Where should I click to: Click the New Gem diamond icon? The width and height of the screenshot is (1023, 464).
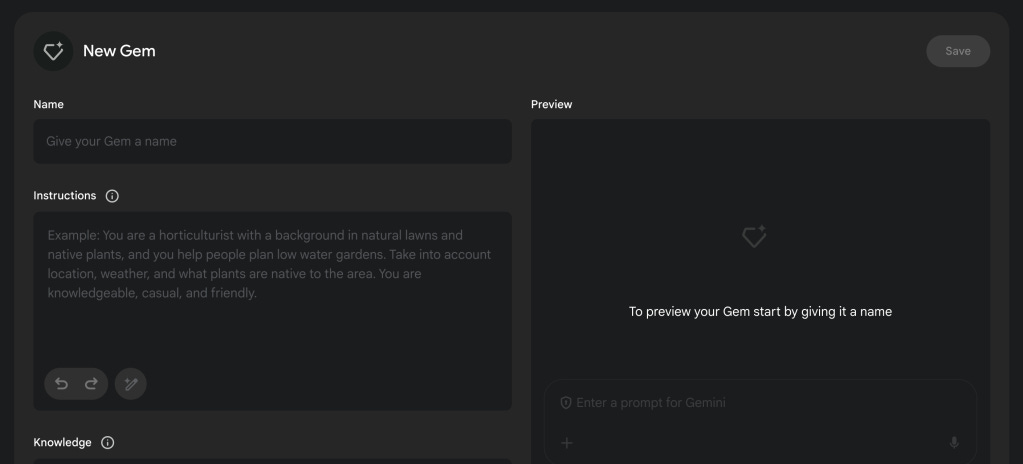click(x=53, y=51)
